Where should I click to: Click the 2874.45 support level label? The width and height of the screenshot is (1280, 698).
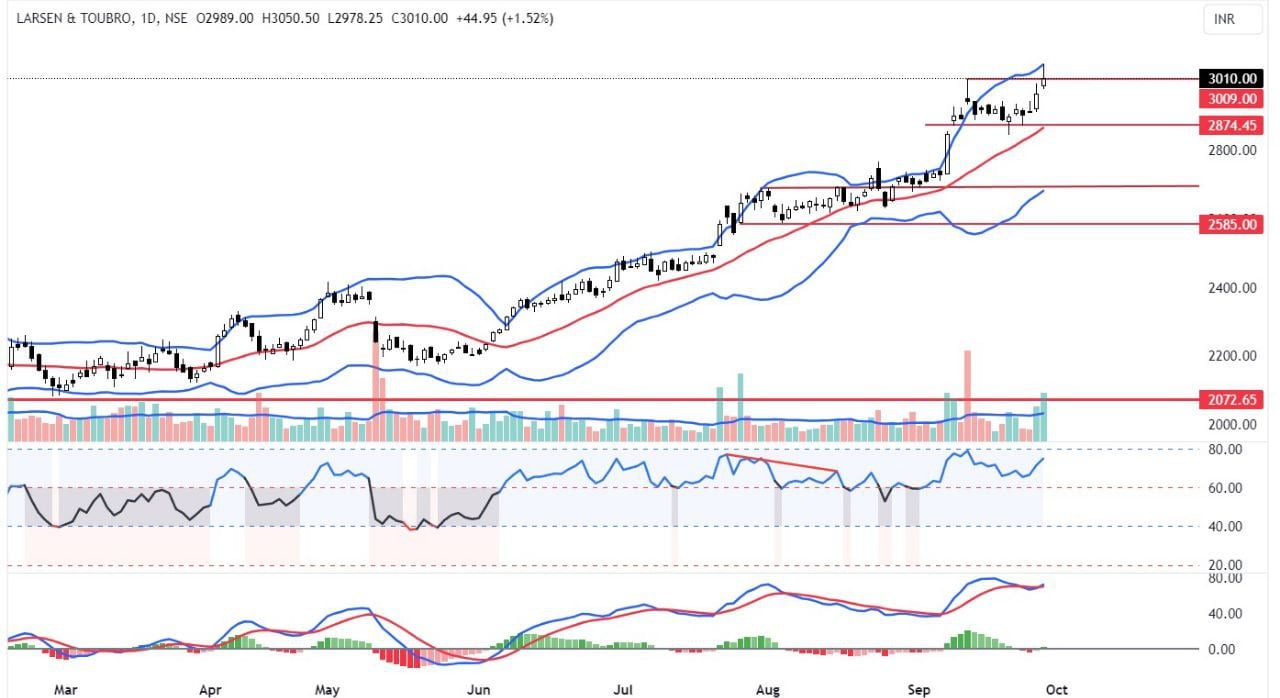pyautogui.click(x=1231, y=126)
